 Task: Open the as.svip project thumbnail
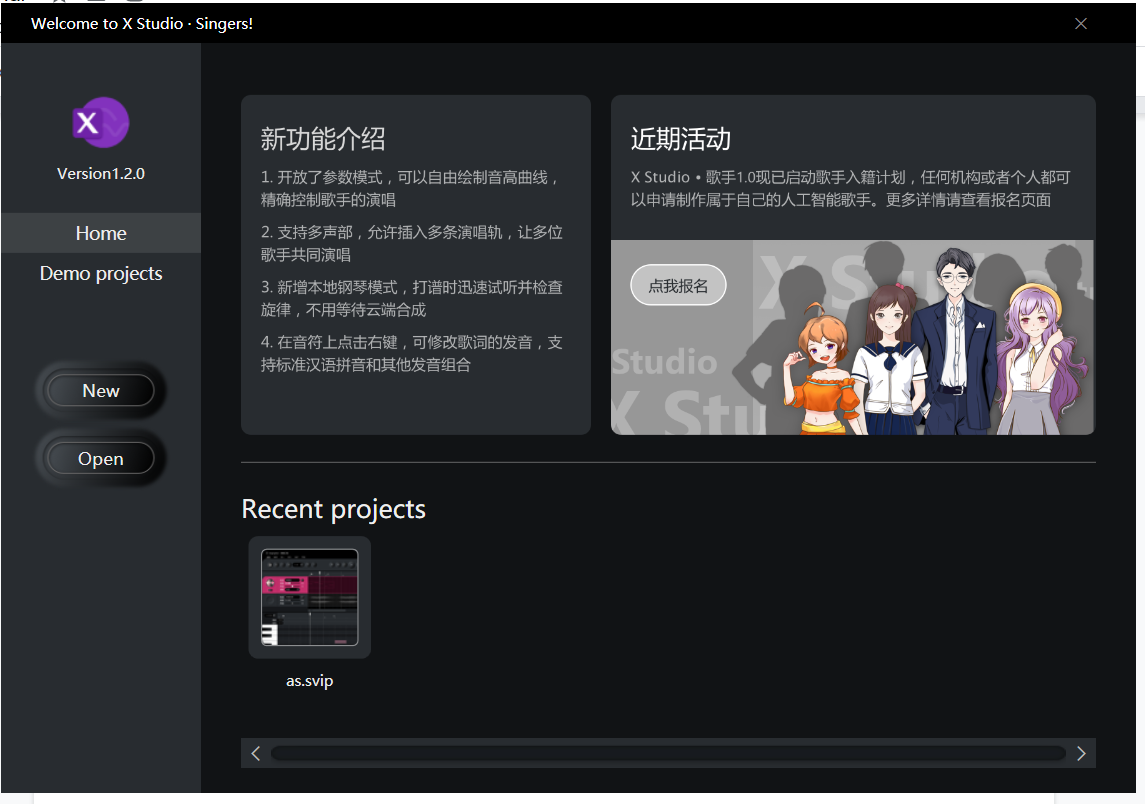(x=309, y=597)
